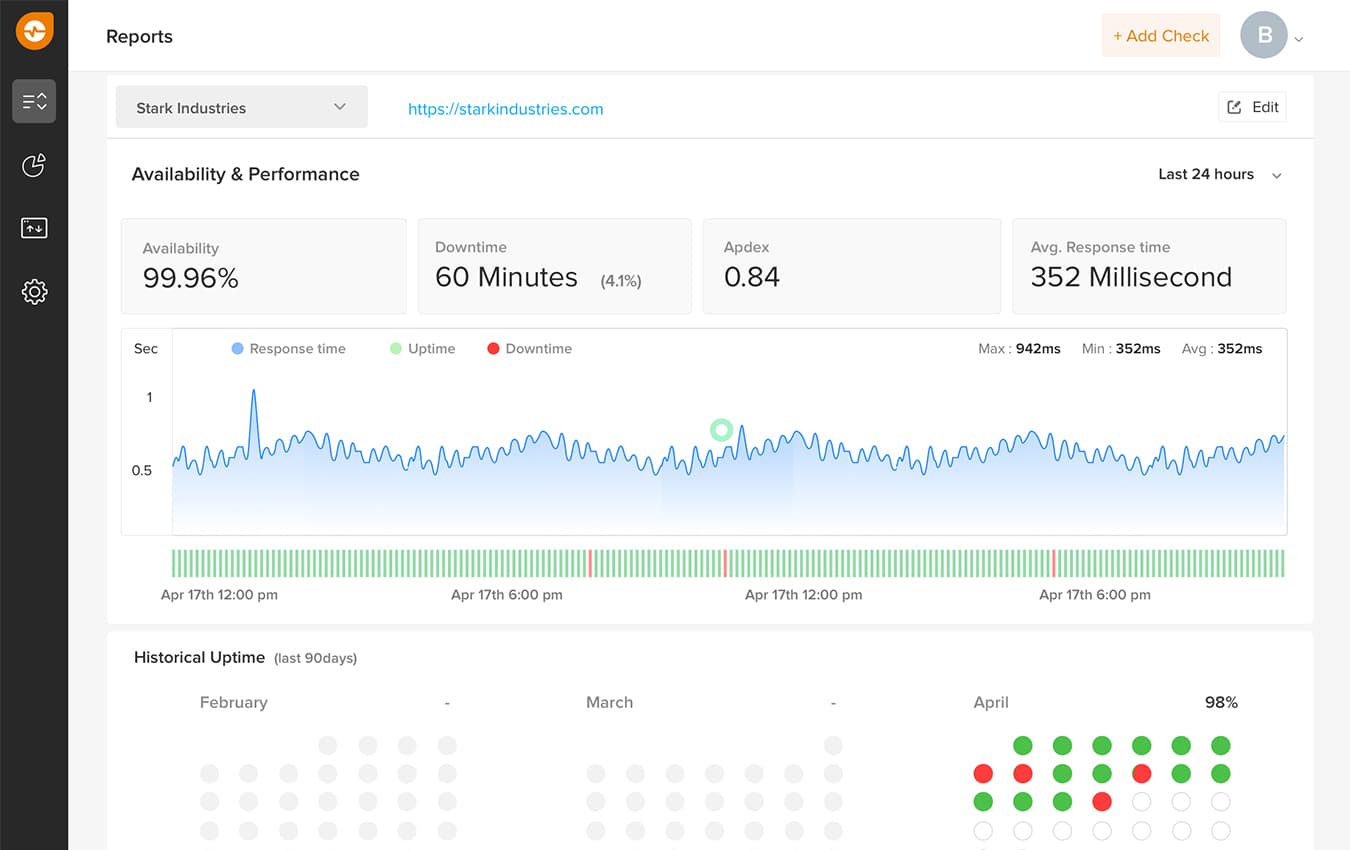
Task: Select the Availability & Performance section
Action: (x=245, y=173)
